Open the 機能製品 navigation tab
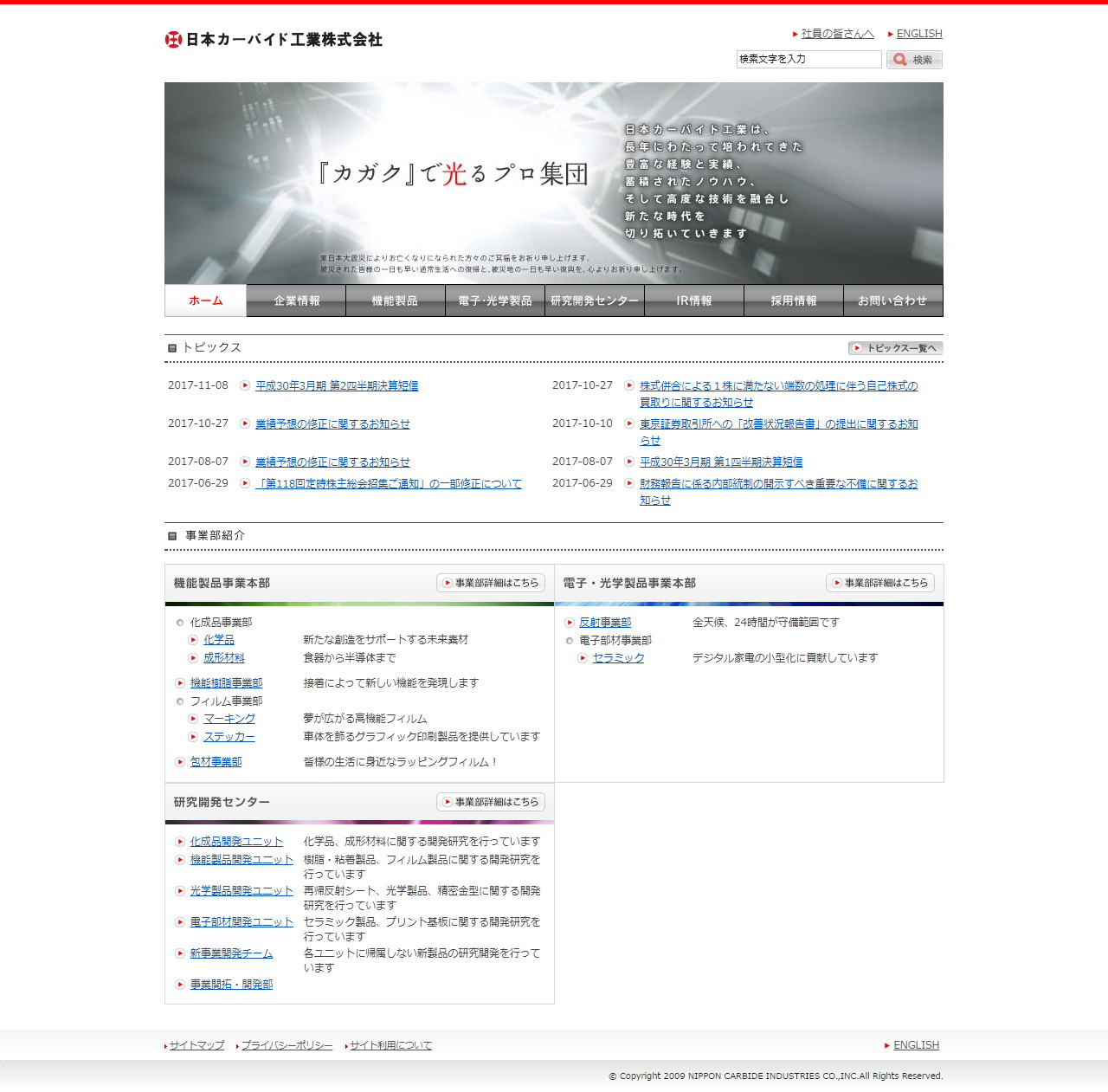The image size is (1108, 1092). coord(396,300)
